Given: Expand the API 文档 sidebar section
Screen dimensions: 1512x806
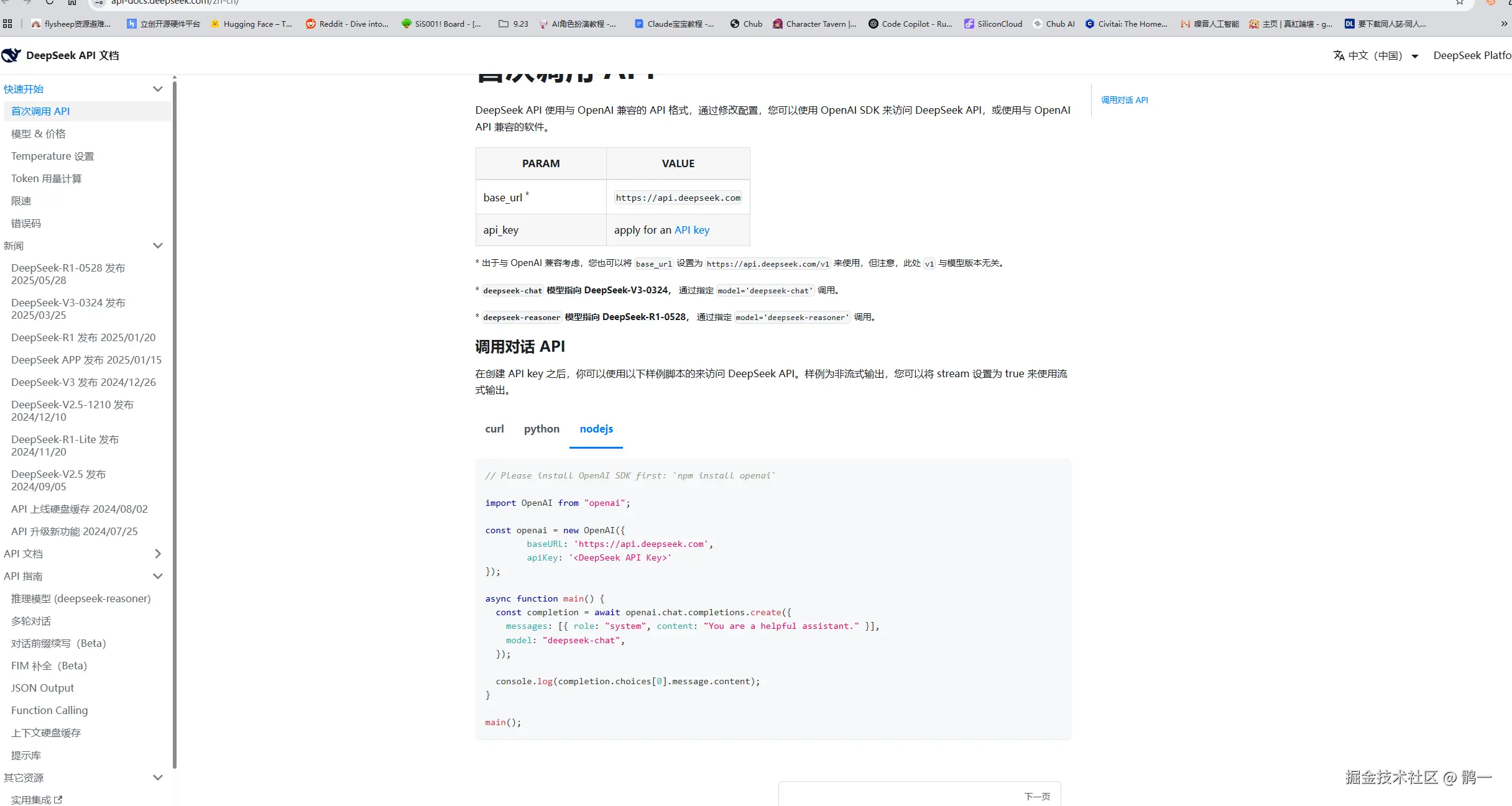Looking at the screenshot, I should click(158, 554).
